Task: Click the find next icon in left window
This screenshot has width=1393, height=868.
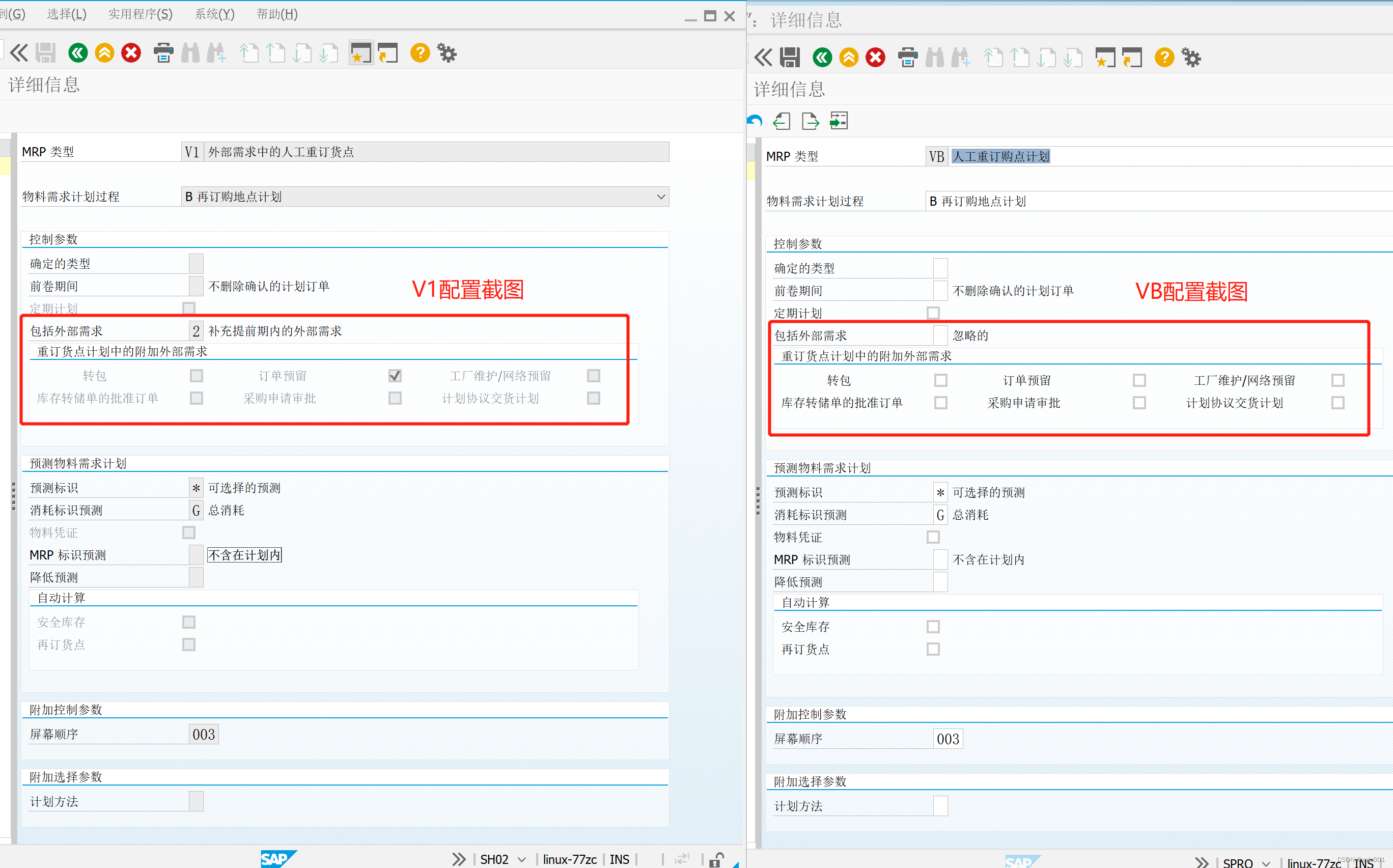Action: tap(217, 53)
